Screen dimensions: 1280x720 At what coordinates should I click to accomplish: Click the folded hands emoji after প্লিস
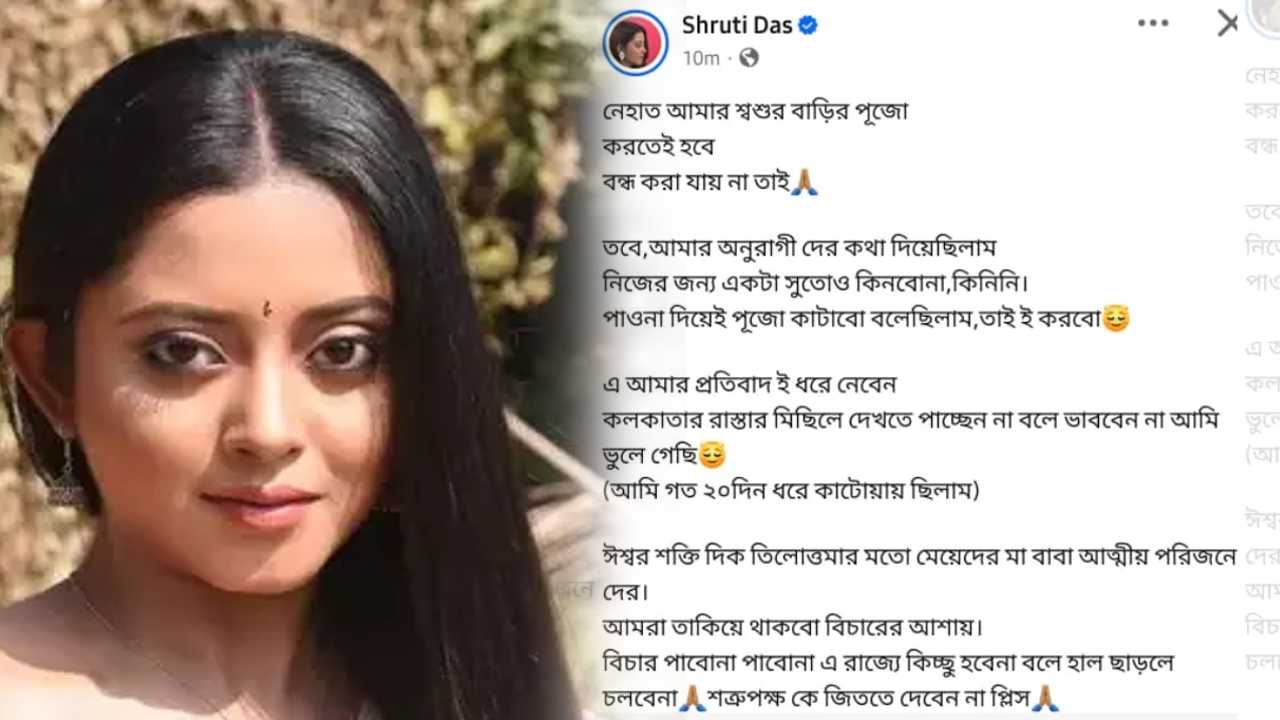[1045, 697]
